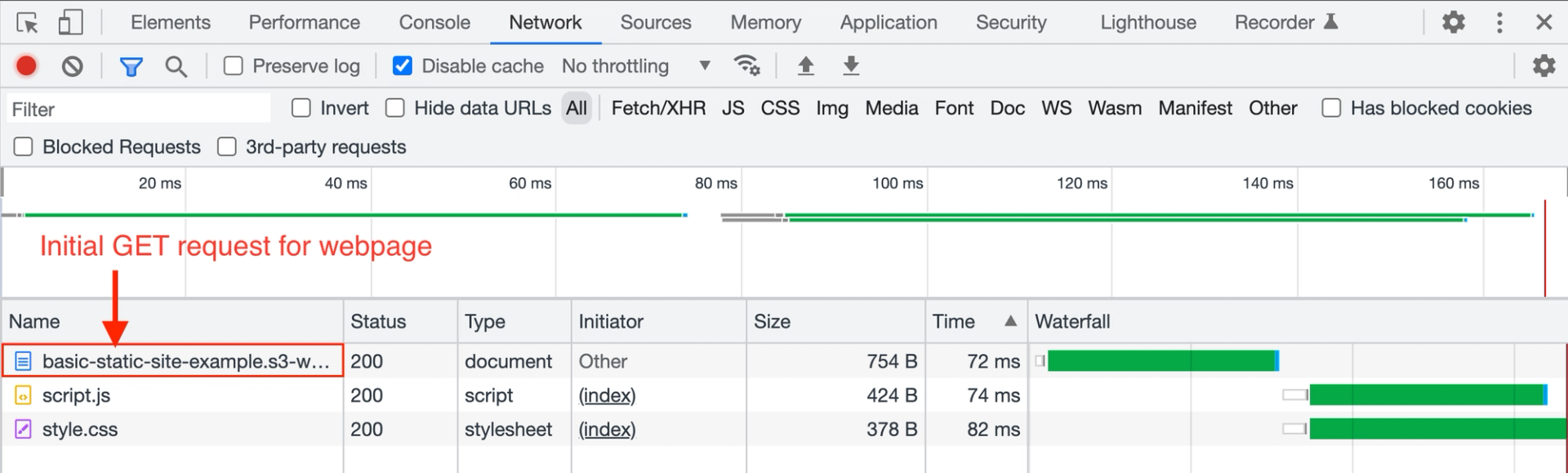
Task: Filter by Img requests
Action: [x=832, y=108]
